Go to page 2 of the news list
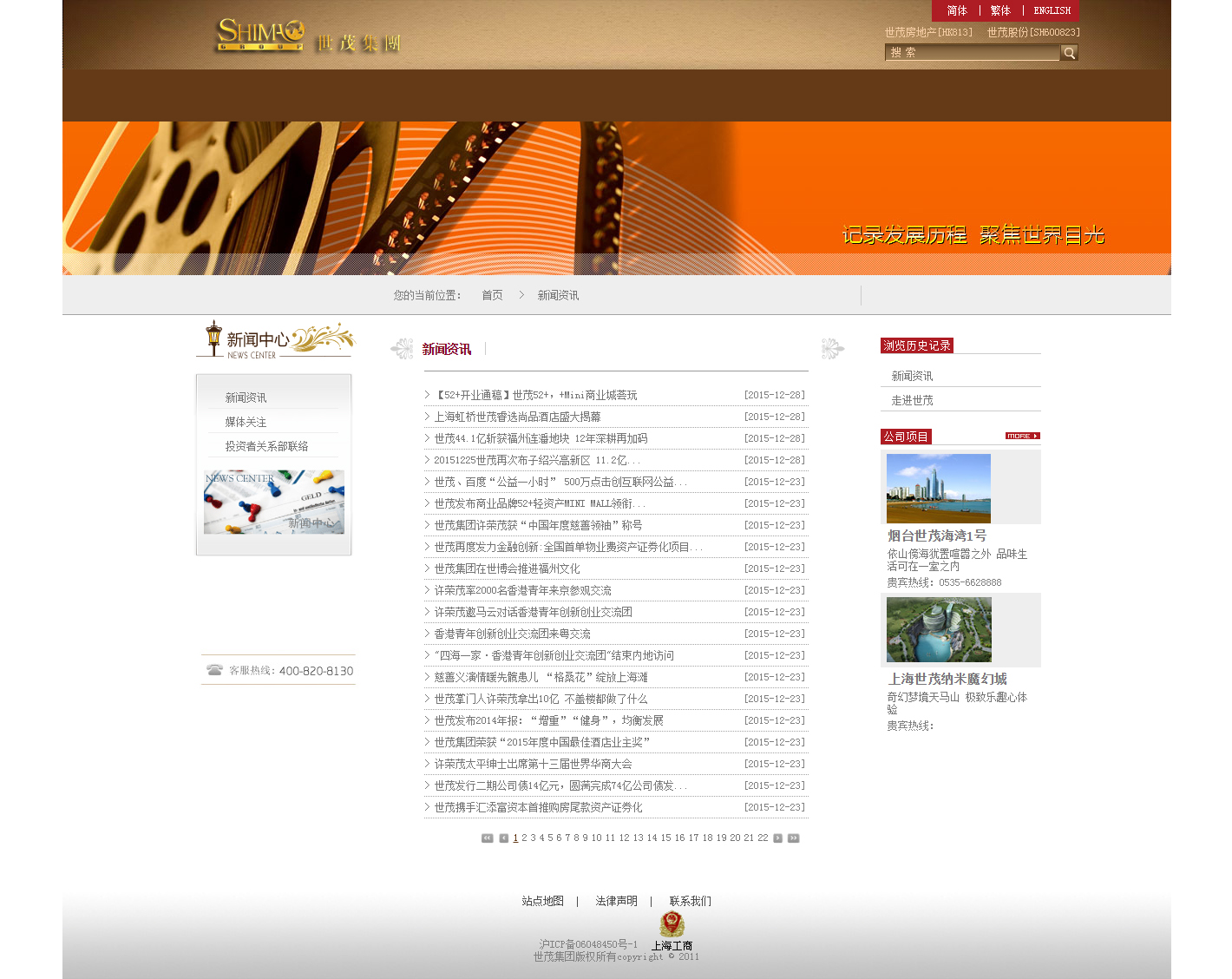Screen dimensions: 1232x979 pyautogui.click(x=524, y=838)
